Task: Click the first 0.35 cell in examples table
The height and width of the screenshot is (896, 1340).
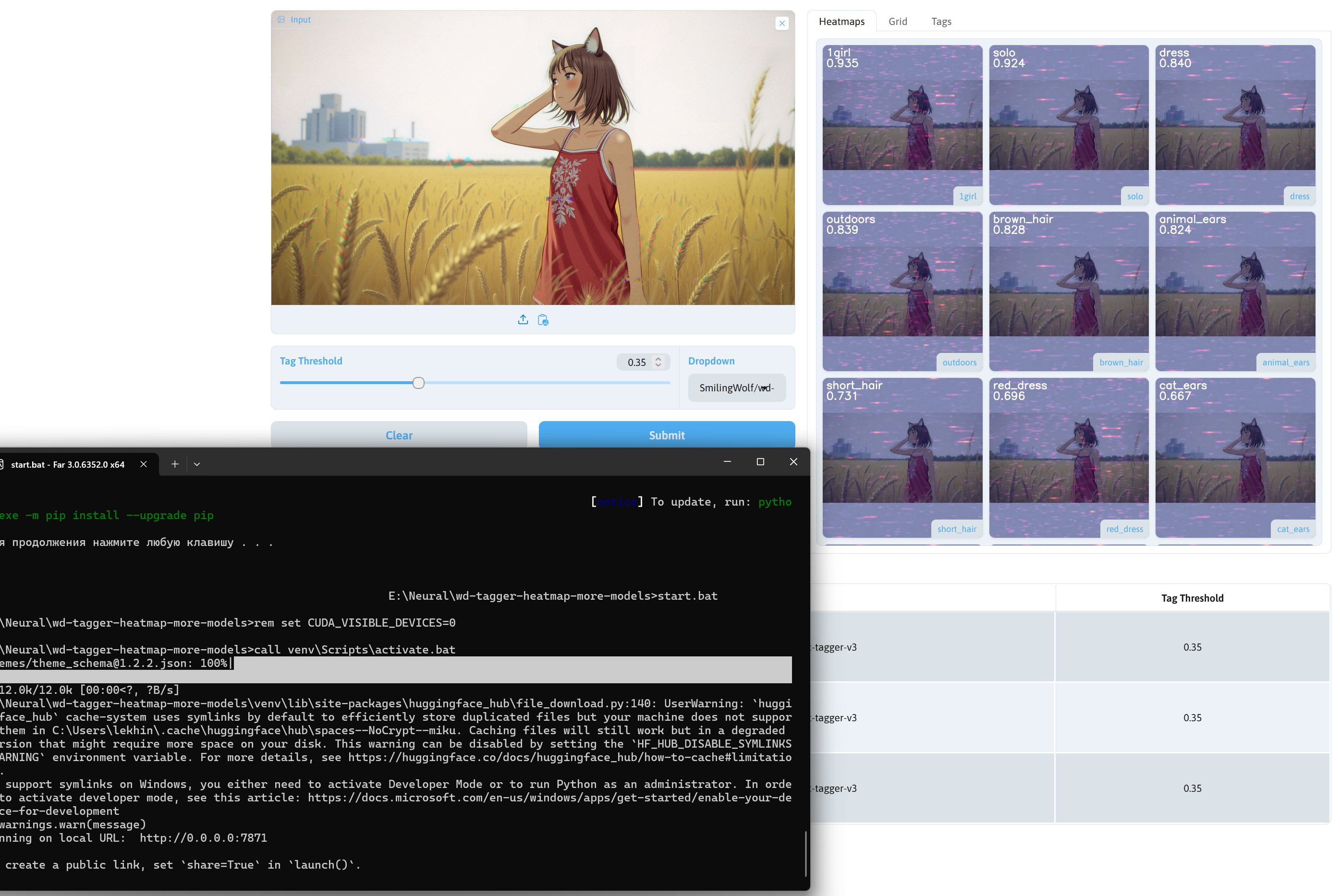Action: tap(1192, 647)
